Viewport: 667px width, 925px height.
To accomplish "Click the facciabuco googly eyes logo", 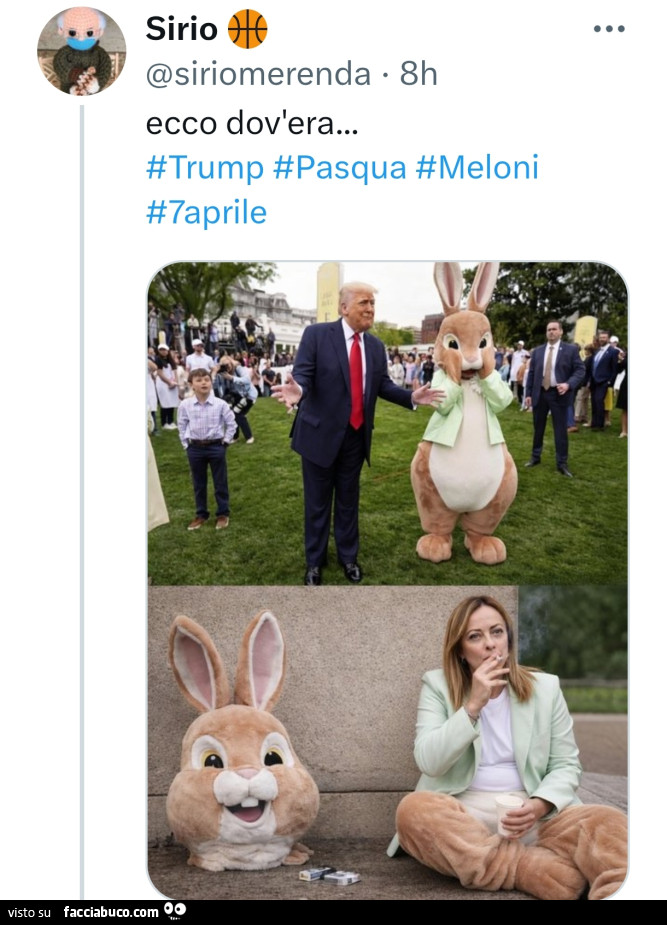I will 175,910.
